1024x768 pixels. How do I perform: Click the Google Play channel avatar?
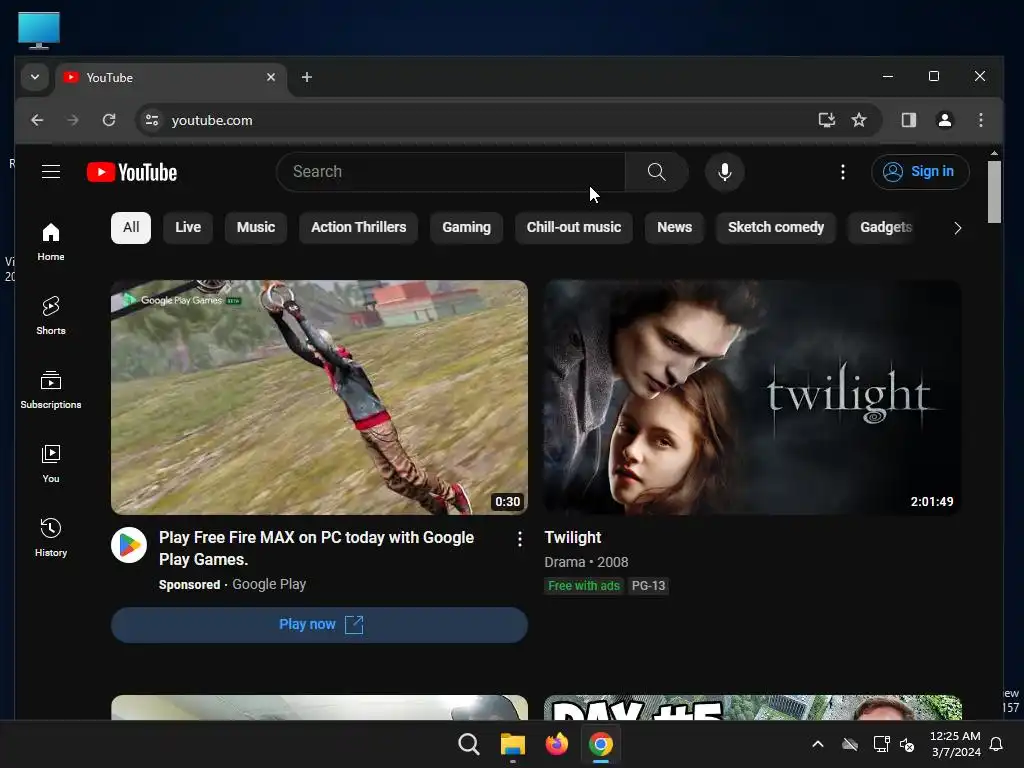click(129, 545)
